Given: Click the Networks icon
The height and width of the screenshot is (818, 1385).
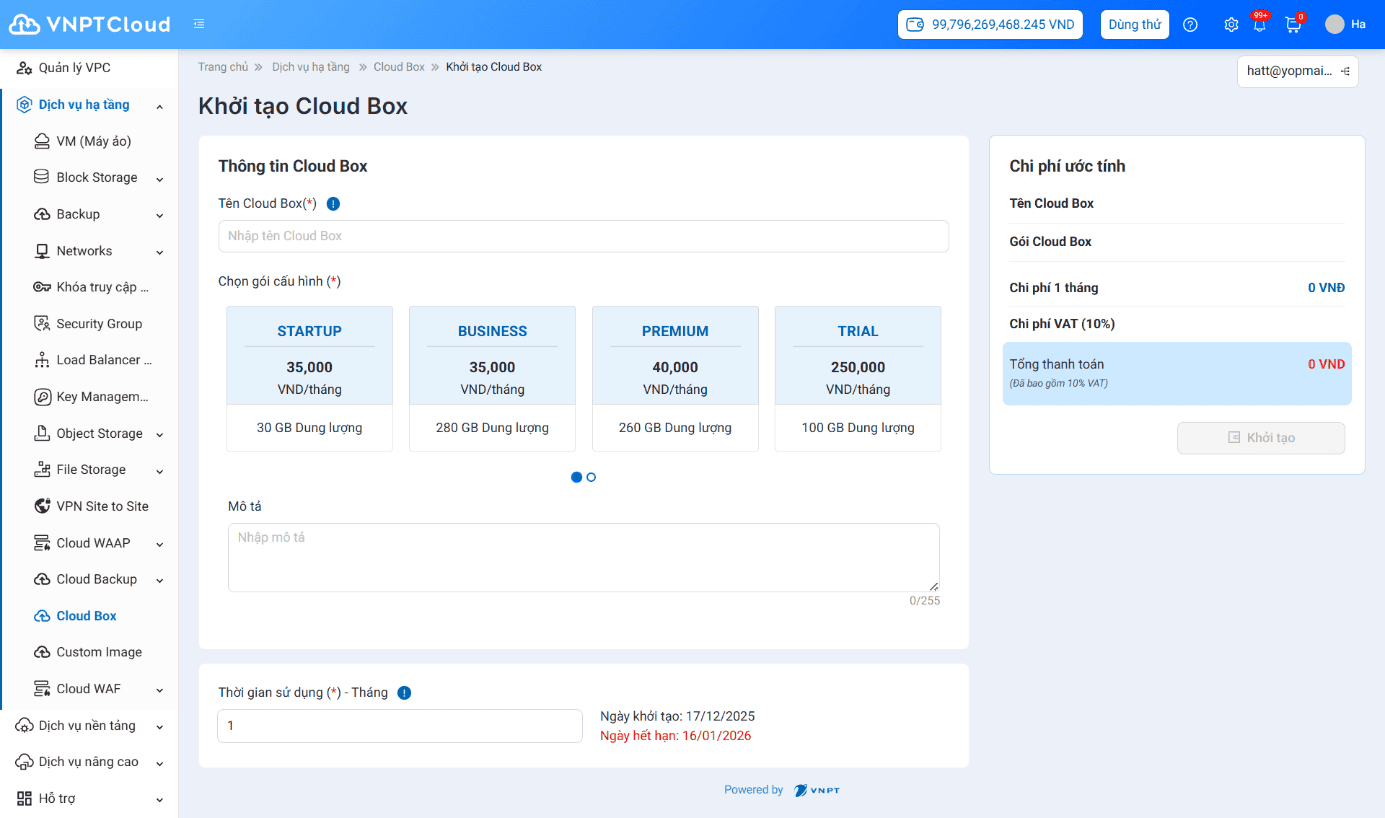Looking at the screenshot, I should tap(42, 251).
